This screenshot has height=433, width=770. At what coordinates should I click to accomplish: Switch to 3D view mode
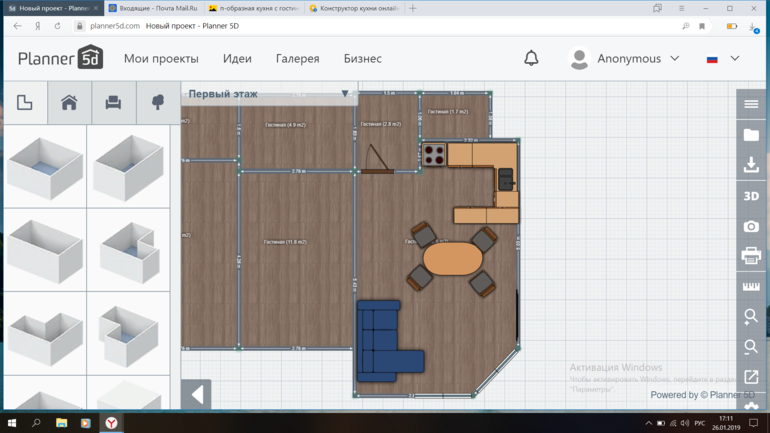[751, 196]
